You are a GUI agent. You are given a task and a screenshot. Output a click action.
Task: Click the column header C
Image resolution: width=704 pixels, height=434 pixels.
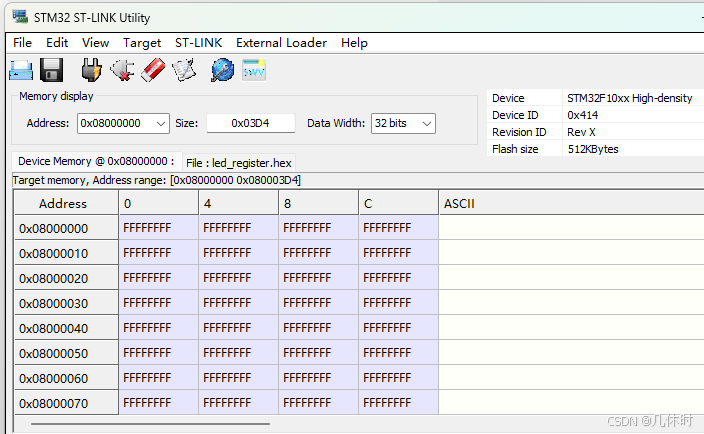pos(399,203)
